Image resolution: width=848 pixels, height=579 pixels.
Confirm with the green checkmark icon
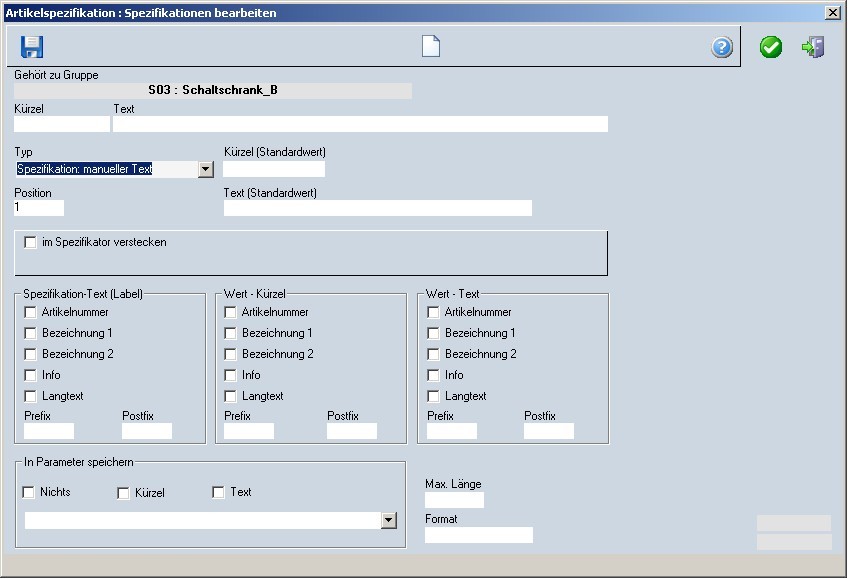pos(771,47)
